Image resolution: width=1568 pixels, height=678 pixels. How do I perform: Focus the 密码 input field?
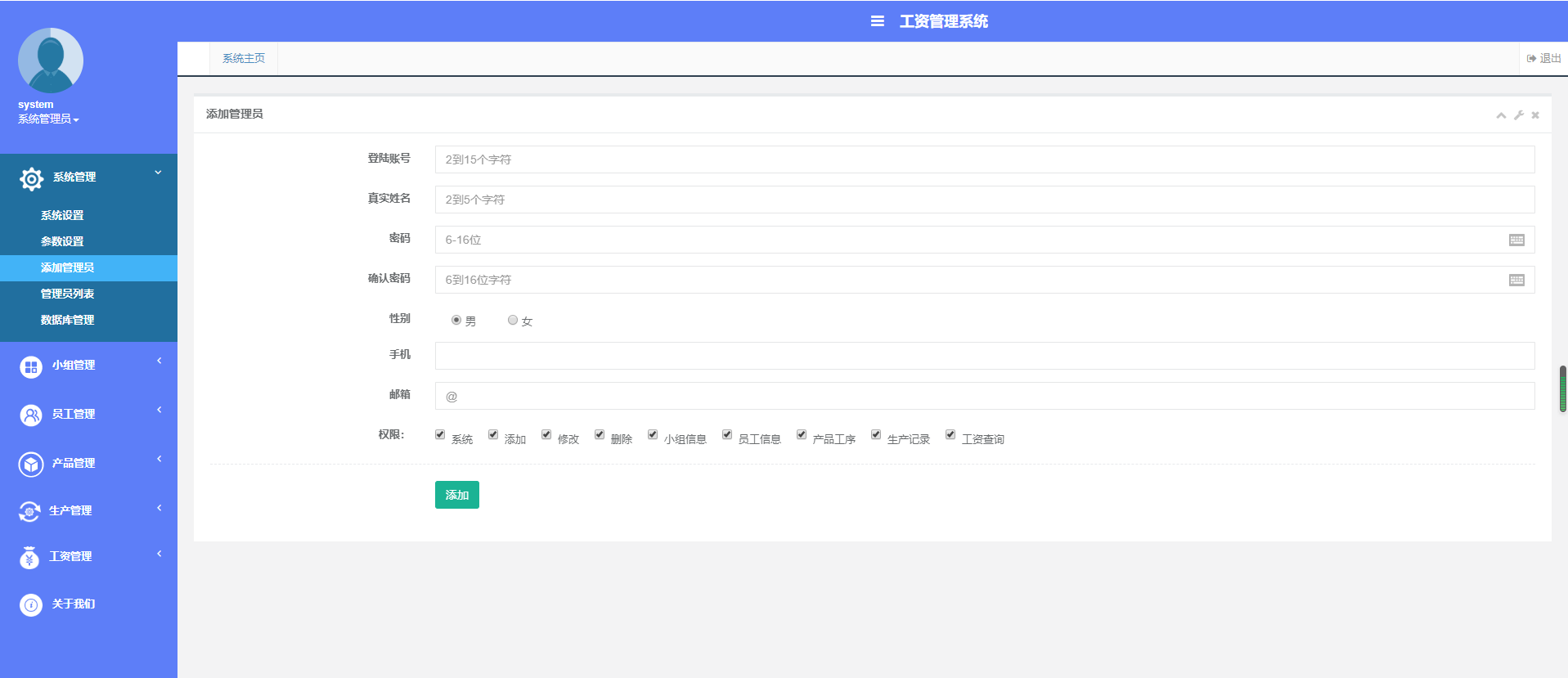click(x=985, y=240)
